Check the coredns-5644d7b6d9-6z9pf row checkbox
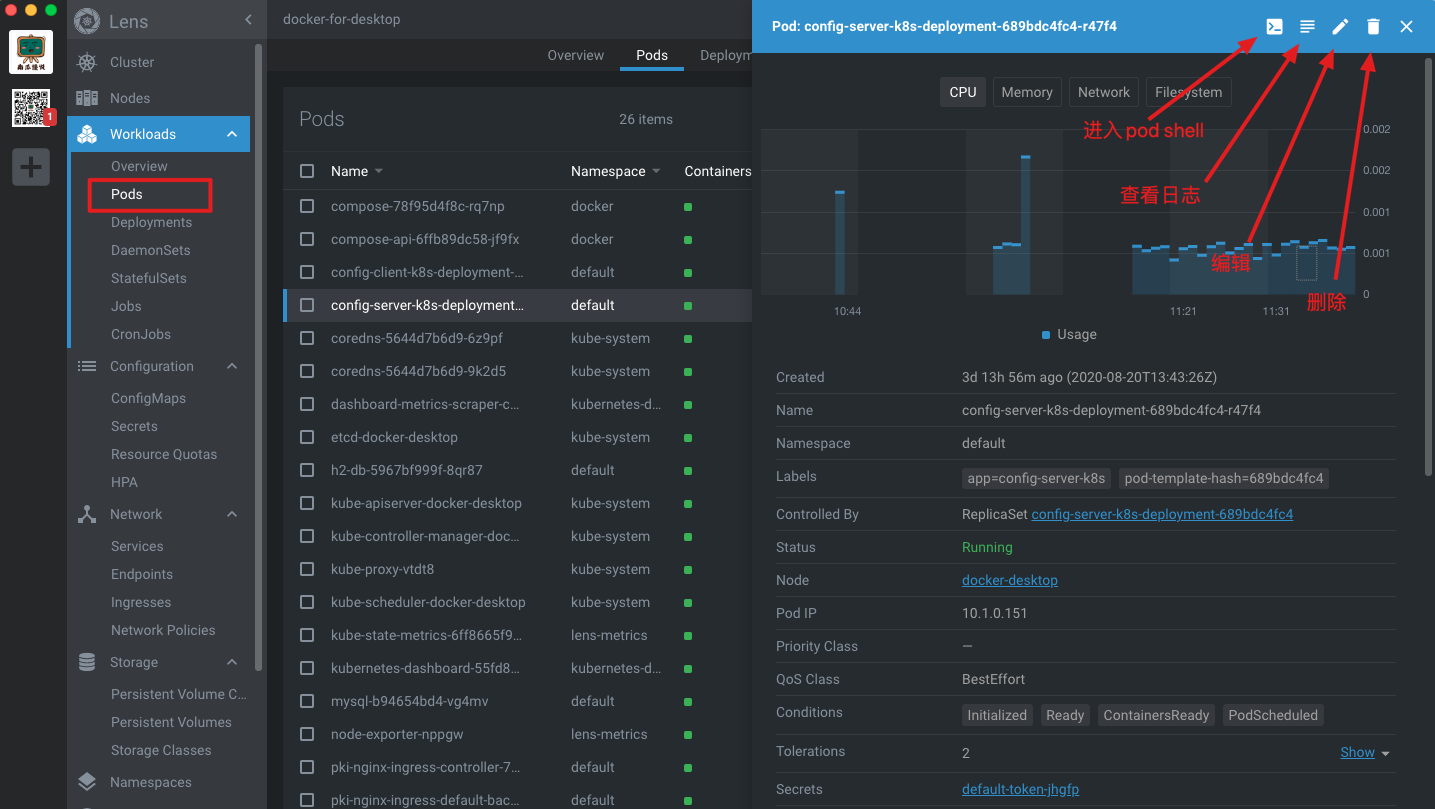This screenshot has height=809, width=1435. pos(307,338)
